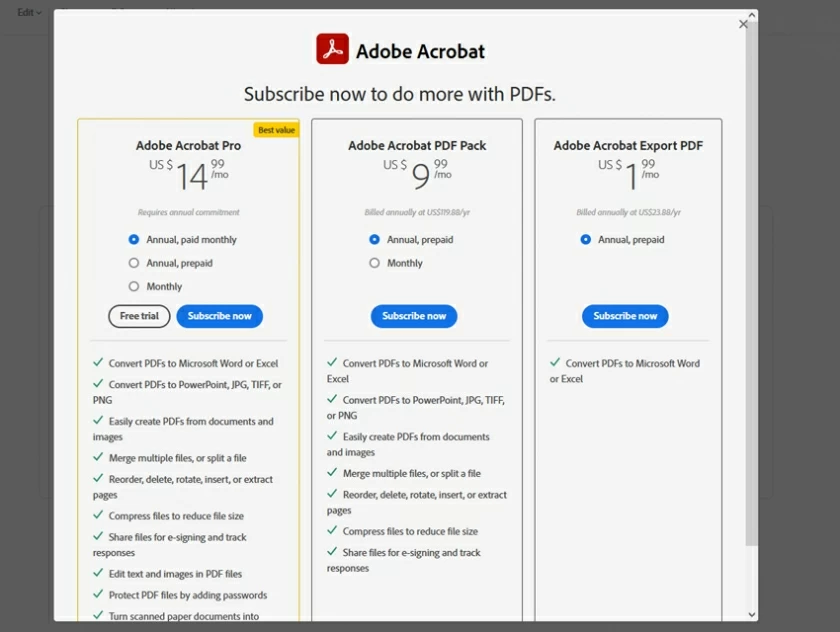Viewport: 840px width, 632px height.
Task: Start the Acrobat Pro free trial
Action: (138, 316)
